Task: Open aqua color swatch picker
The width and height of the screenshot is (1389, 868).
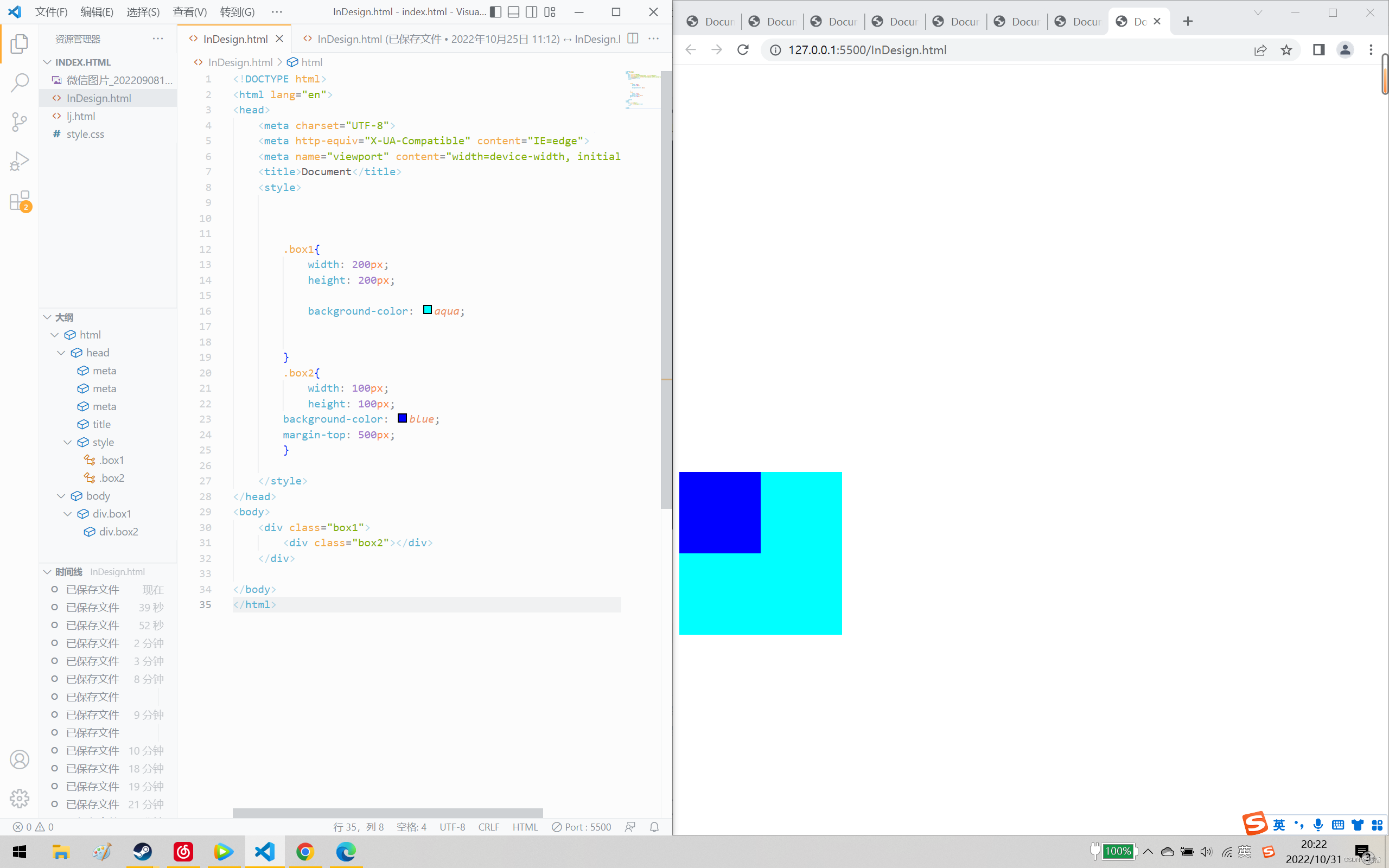Action: [427, 310]
